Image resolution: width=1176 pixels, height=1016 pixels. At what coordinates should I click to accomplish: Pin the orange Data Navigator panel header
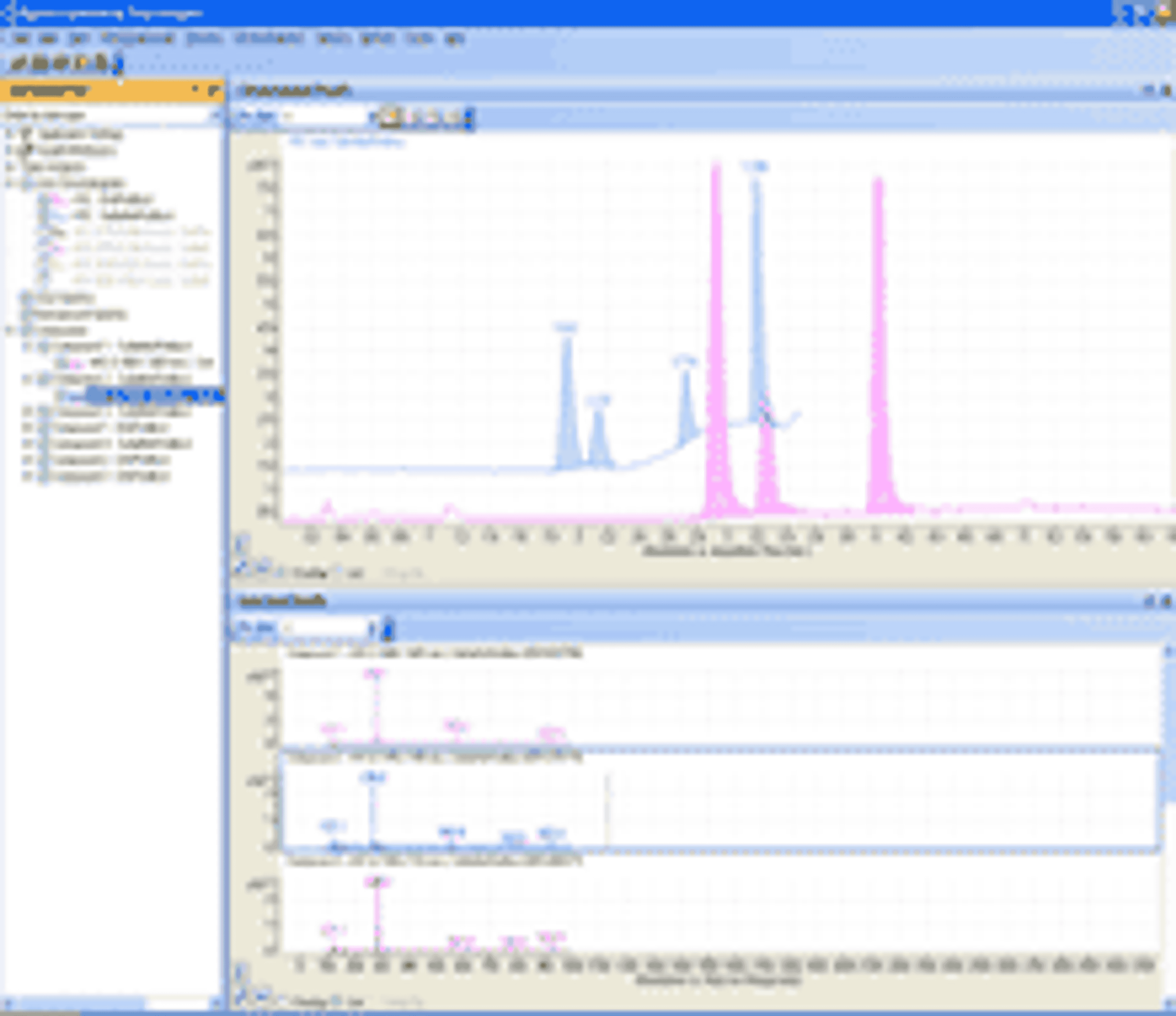tap(195, 90)
